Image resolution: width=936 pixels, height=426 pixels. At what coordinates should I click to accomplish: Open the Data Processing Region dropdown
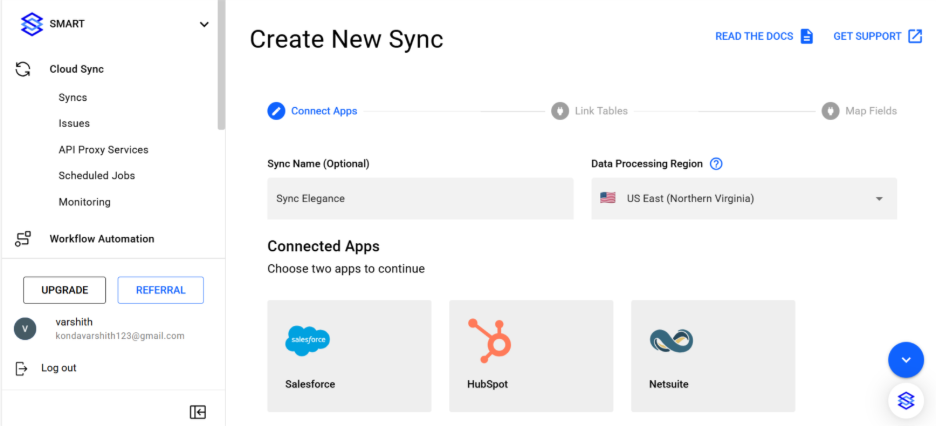tap(744, 199)
